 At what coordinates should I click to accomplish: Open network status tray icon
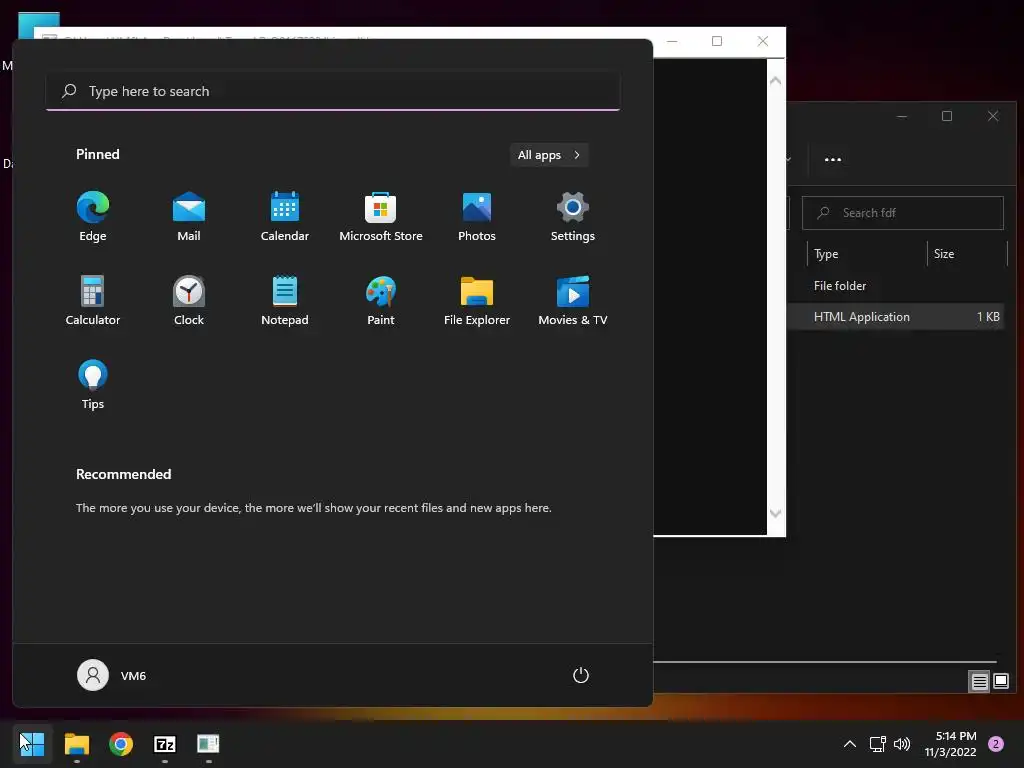point(878,744)
